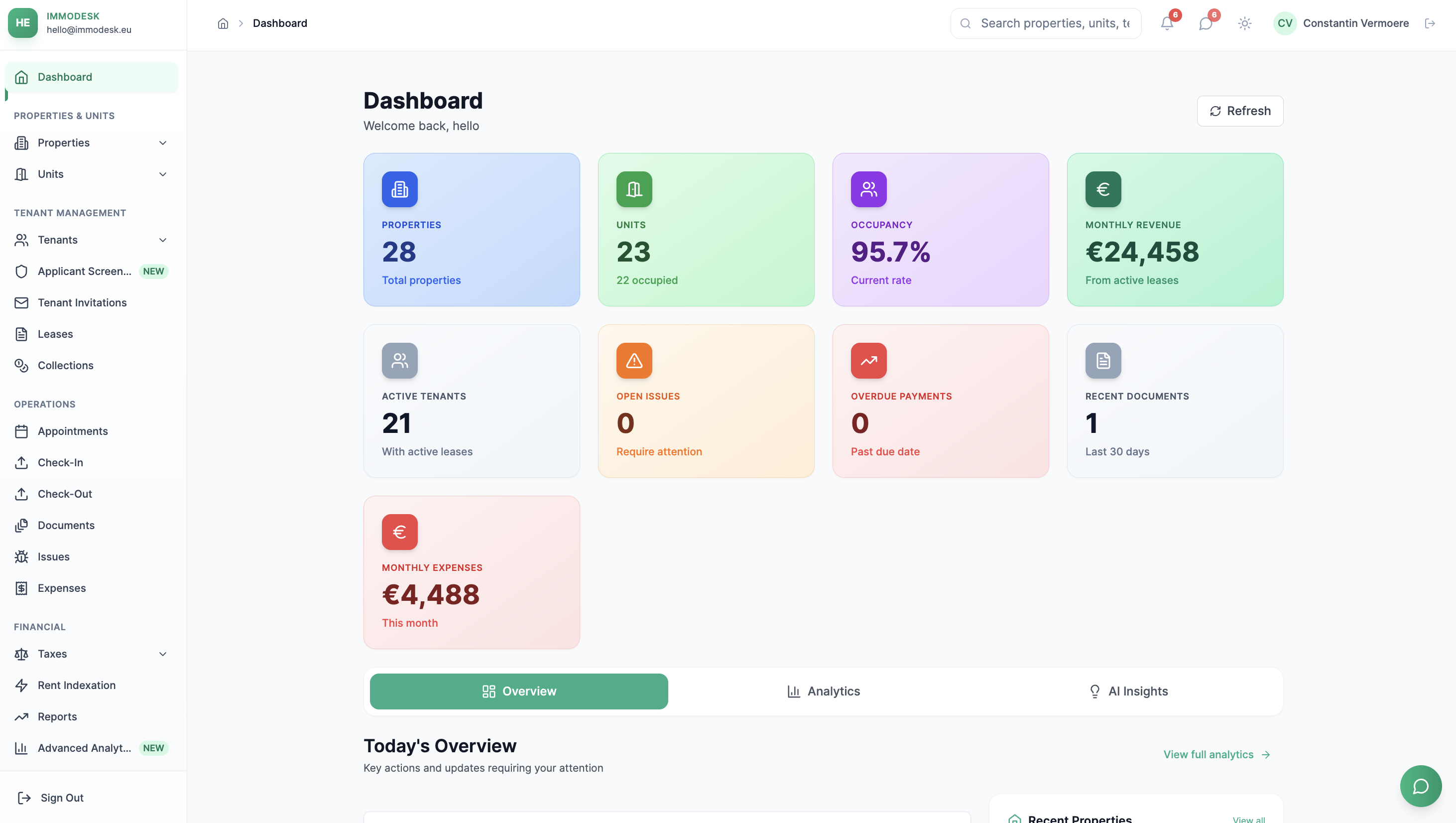Toggle light/dark theme with sun icon
Image resolution: width=1456 pixels, height=823 pixels.
pos(1244,23)
